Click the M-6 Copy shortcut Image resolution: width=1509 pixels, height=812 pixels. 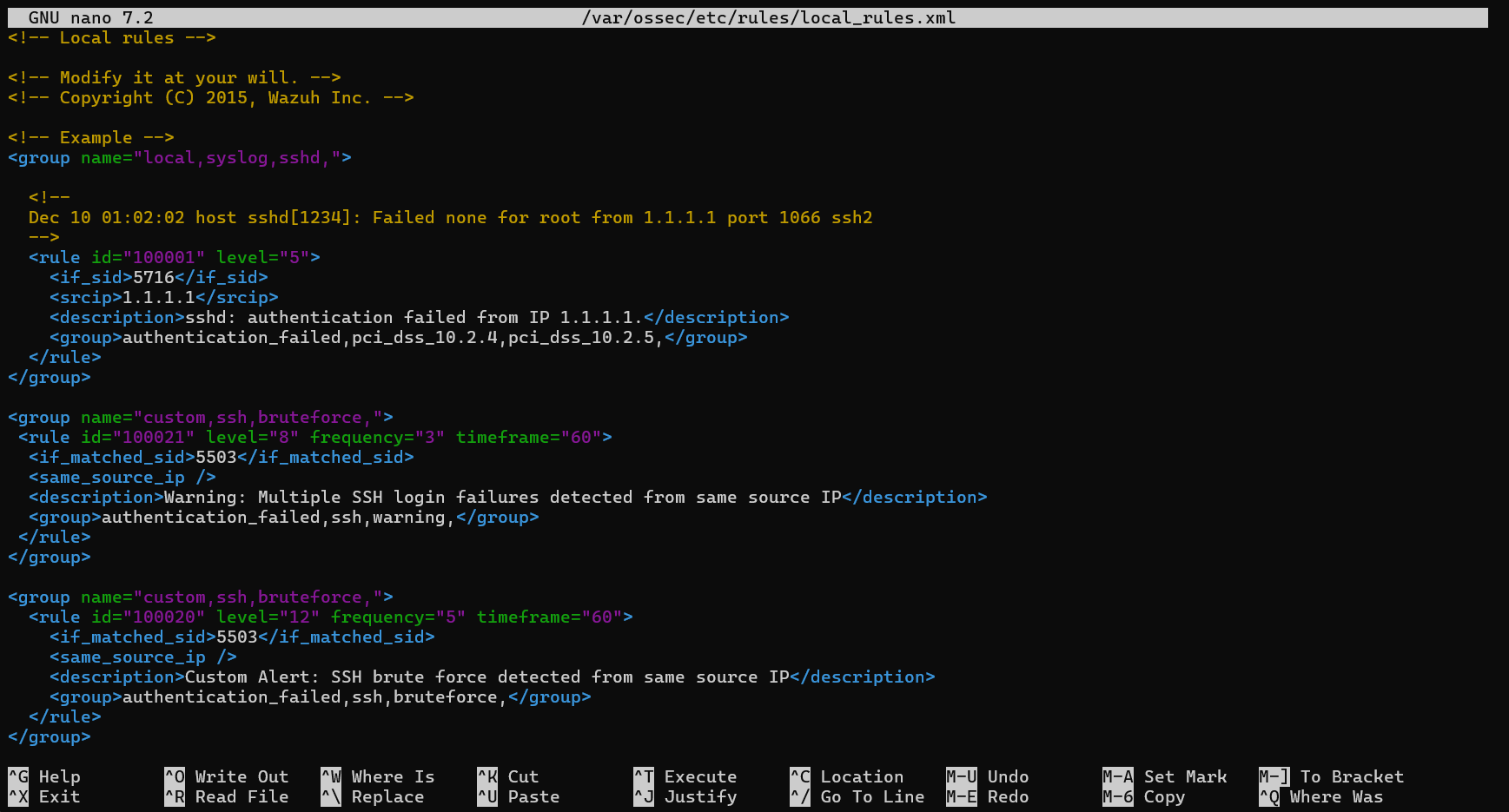tap(1144, 796)
